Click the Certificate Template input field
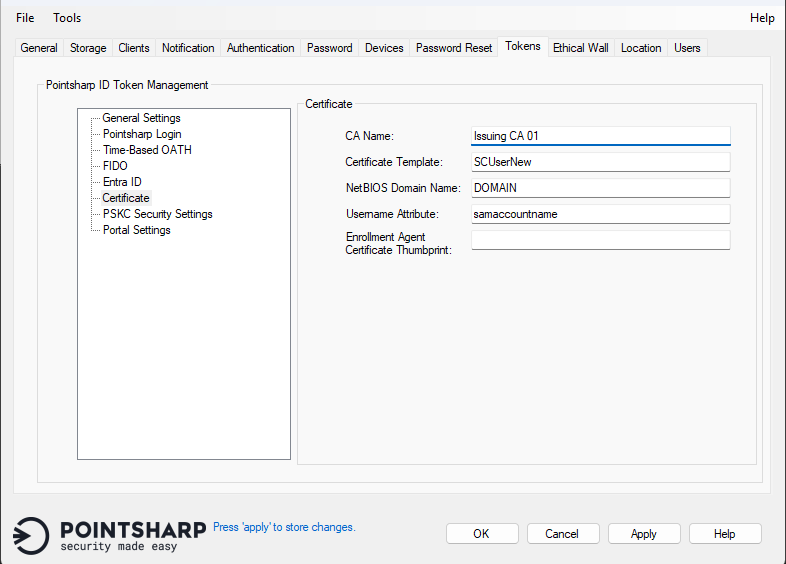786x564 pixels. pos(601,162)
